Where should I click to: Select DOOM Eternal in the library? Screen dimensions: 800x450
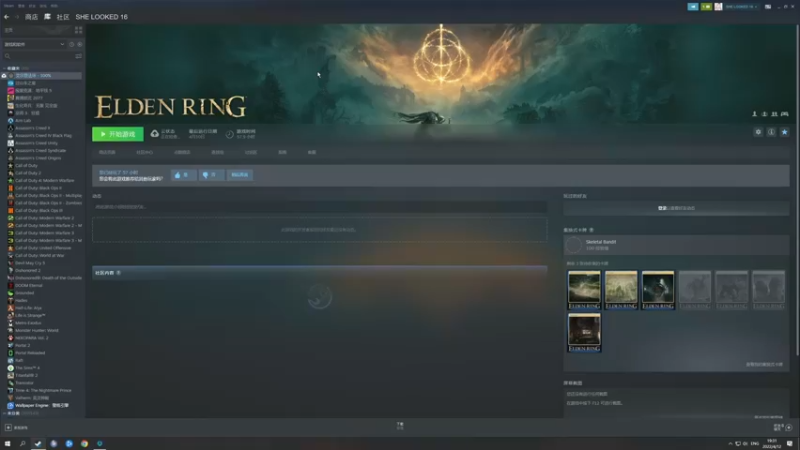tap(29, 285)
